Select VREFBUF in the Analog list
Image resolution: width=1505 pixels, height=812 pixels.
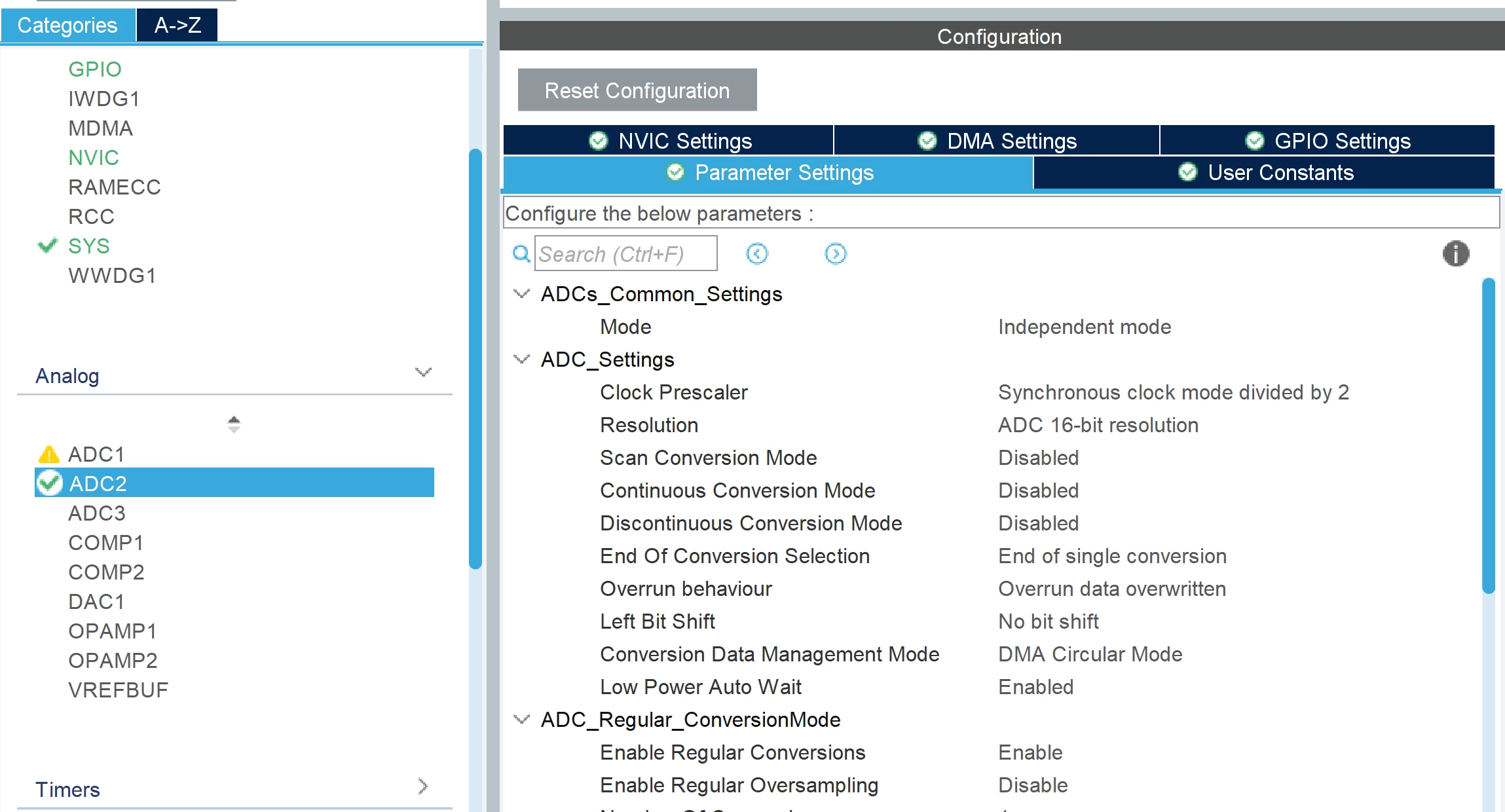[x=119, y=690]
